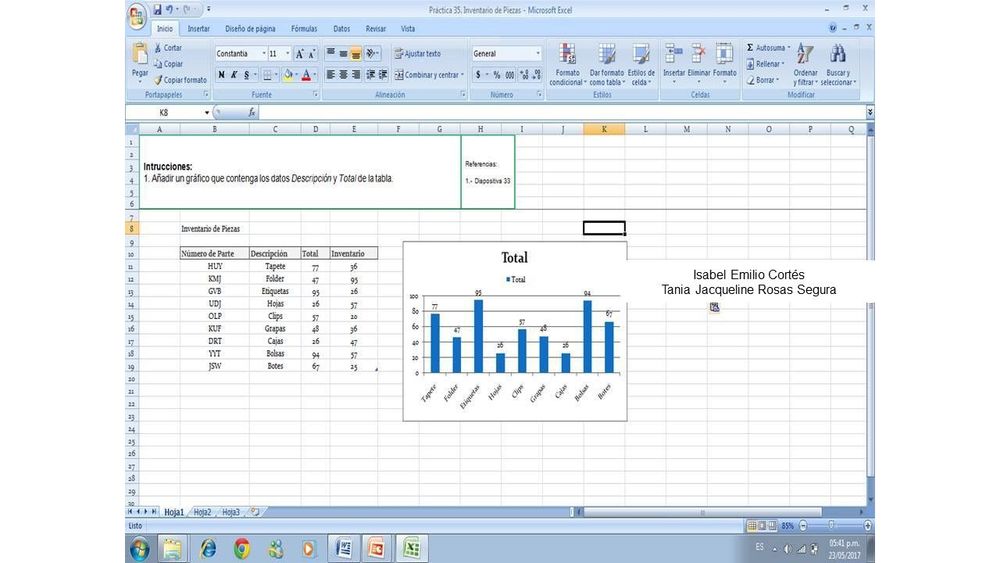Click the Autosuma button
This screenshot has height=563, width=1000.
coord(768,48)
